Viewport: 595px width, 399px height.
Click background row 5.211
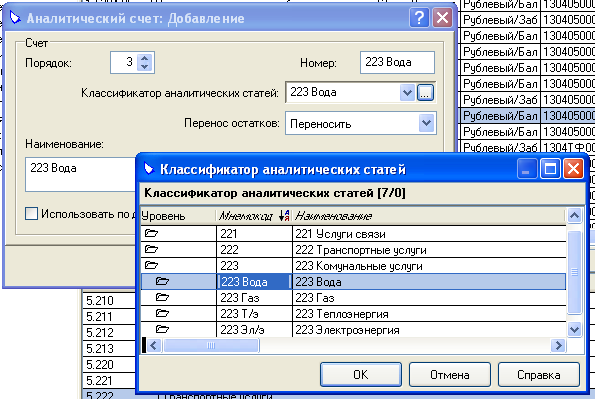[x=109, y=316]
